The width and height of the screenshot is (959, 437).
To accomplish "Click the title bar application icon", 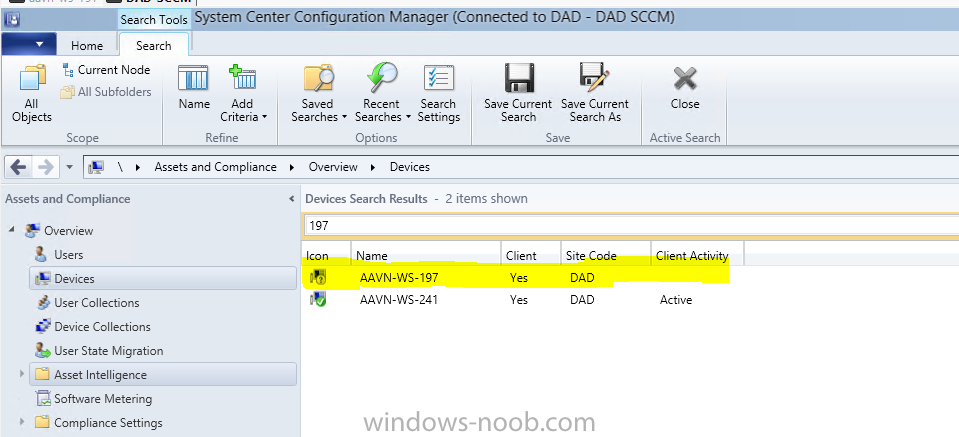I will coord(12,20).
